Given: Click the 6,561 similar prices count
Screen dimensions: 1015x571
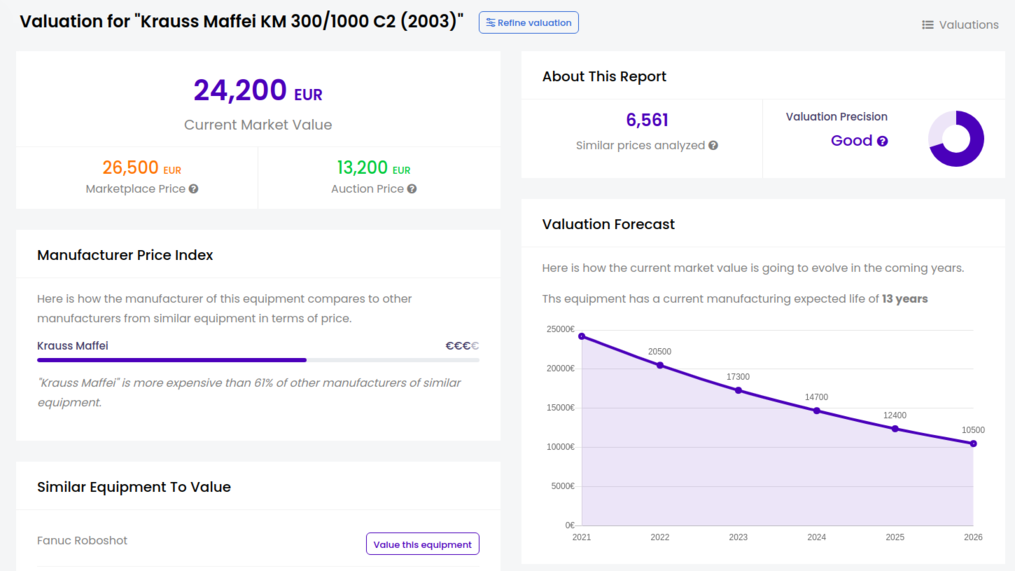Looking at the screenshot, I should [x=647, y=120].
